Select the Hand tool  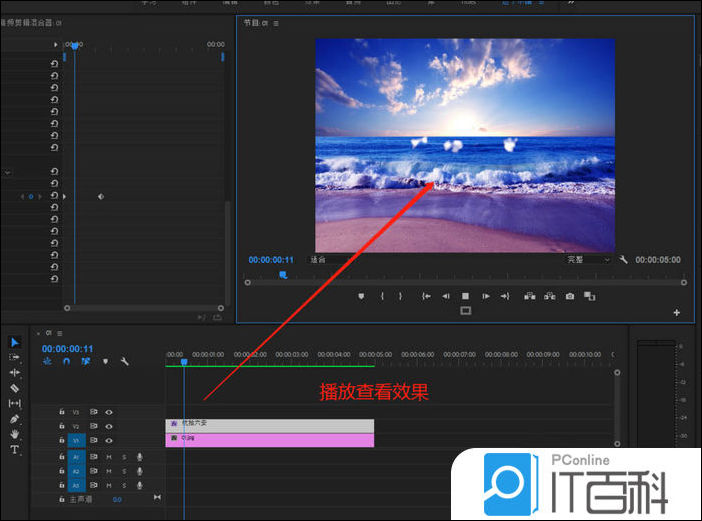(x=14, y=434)
